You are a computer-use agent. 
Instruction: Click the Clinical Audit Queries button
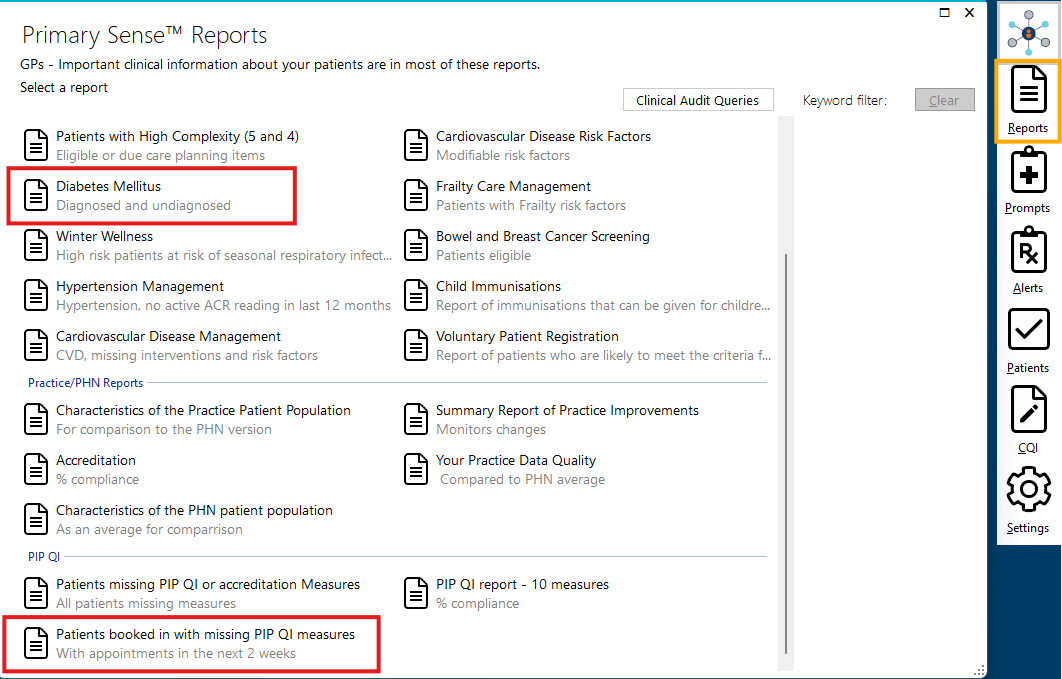point(698,100)
